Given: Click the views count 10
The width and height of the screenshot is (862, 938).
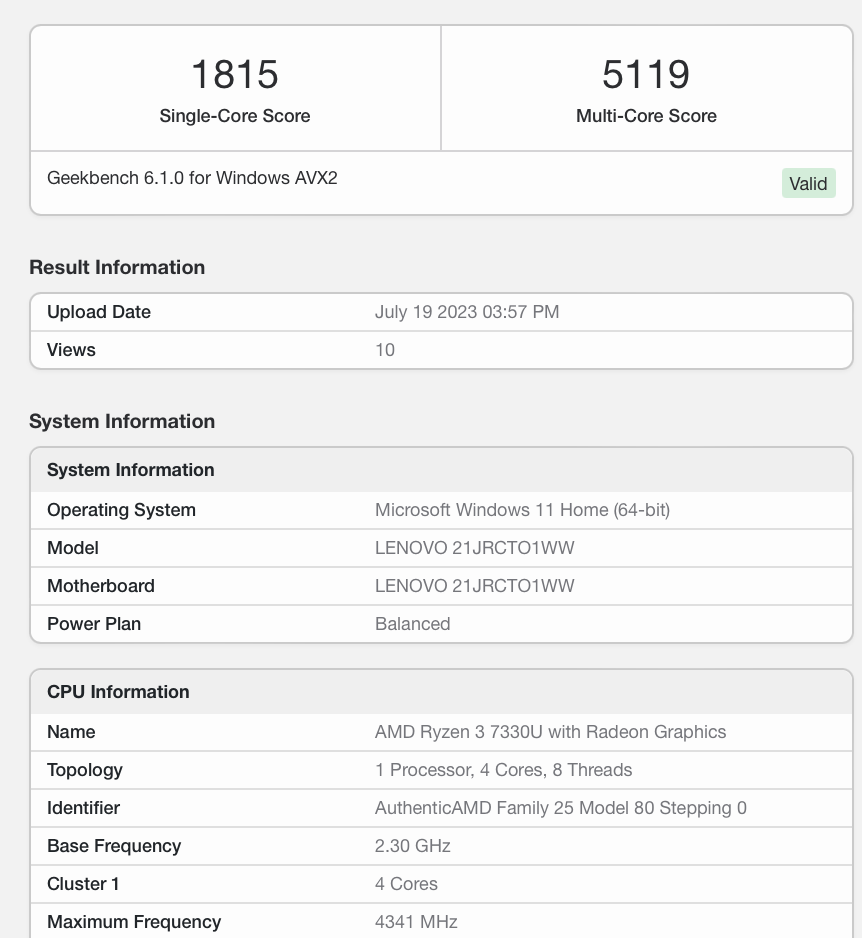Looking at the screenshot, I should point(385,350).
